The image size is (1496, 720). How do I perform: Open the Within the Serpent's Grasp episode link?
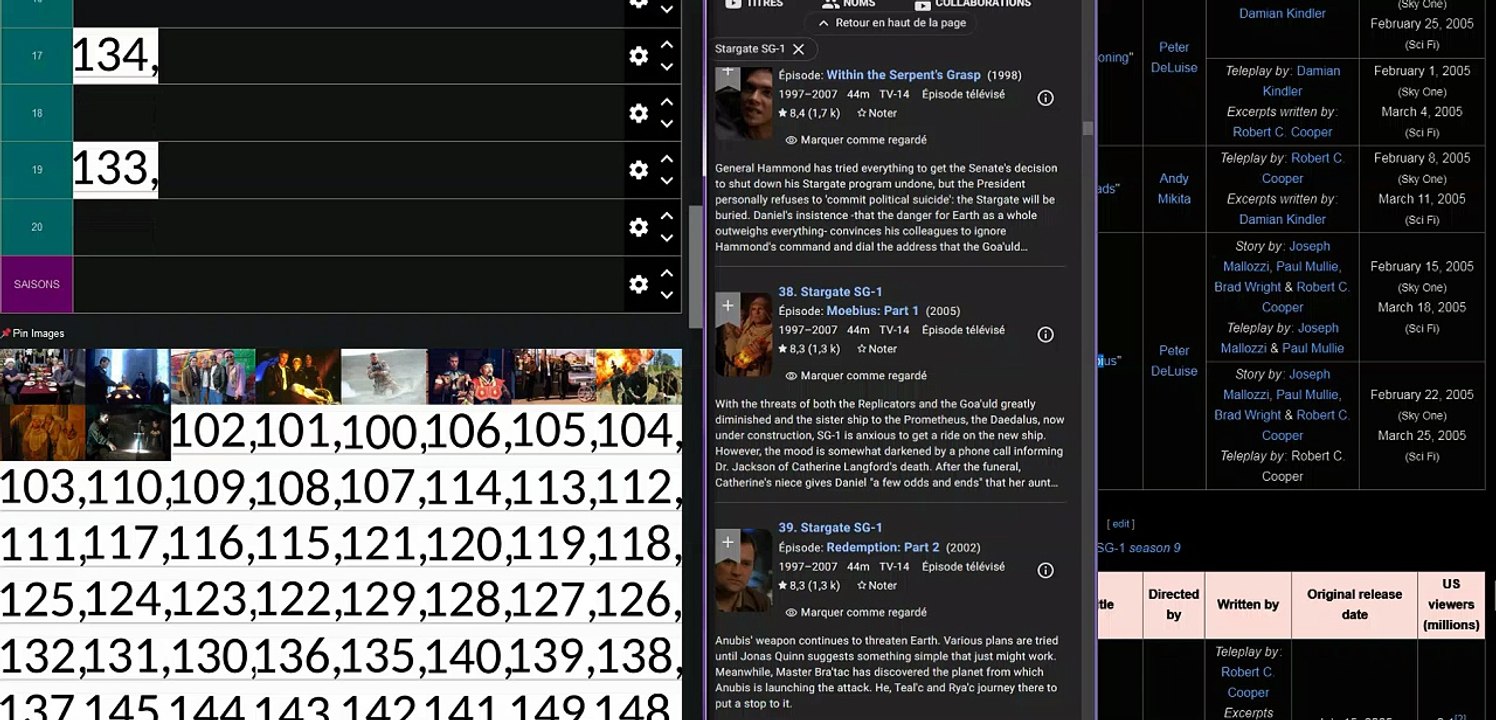[x=903, y=75]
